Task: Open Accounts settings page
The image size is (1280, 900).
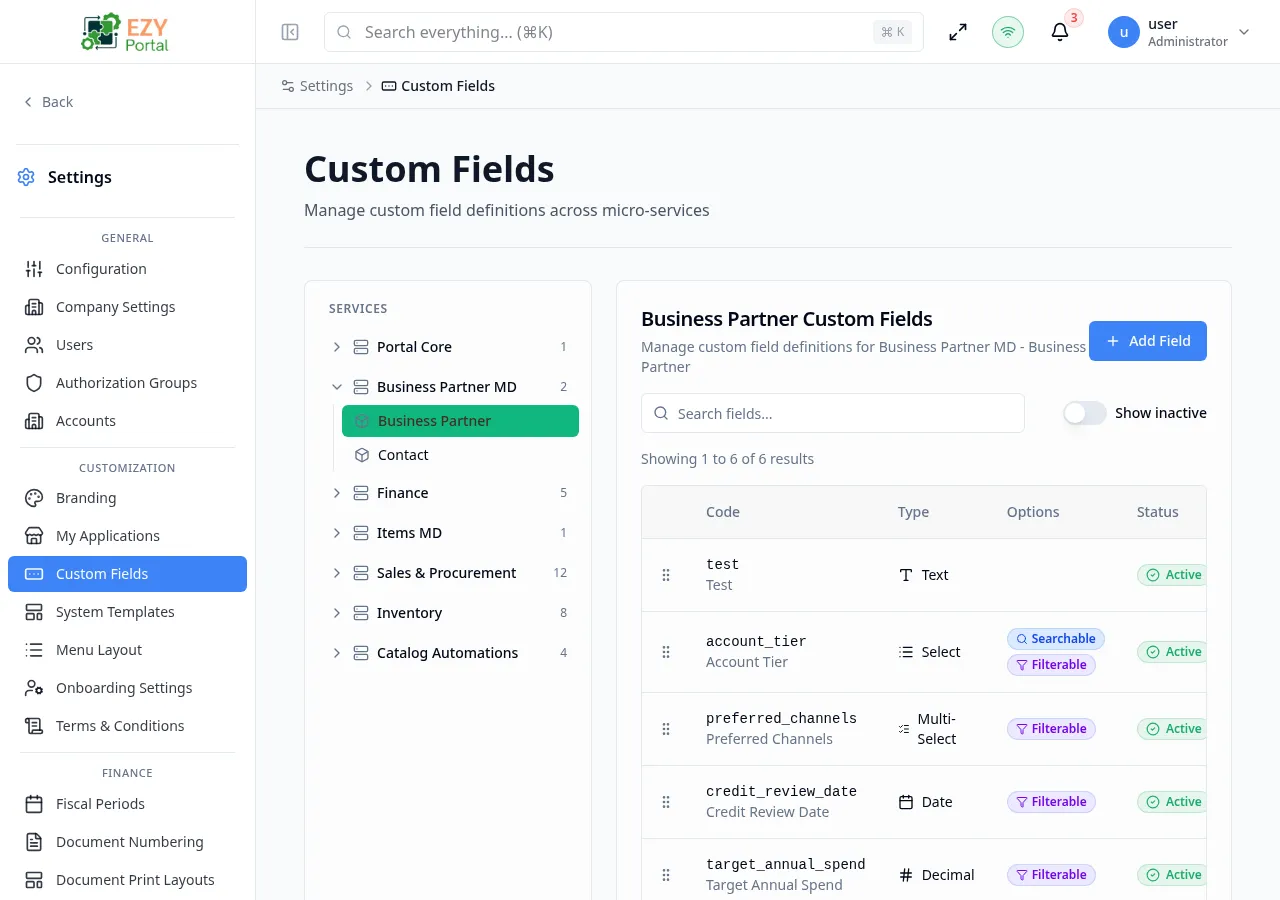Action: (x=127, y=421)
